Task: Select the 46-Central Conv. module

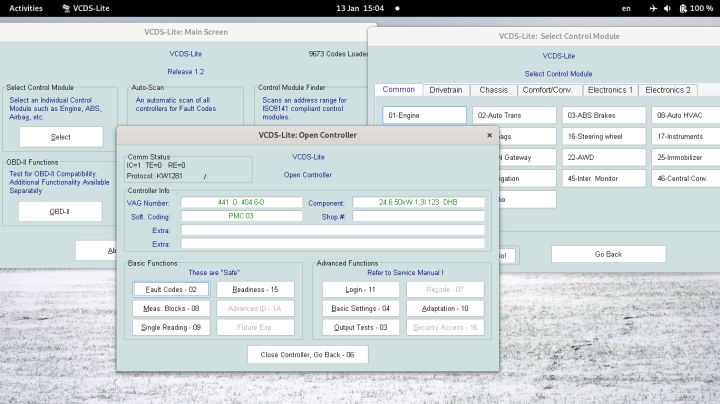Action: point(686,179)
